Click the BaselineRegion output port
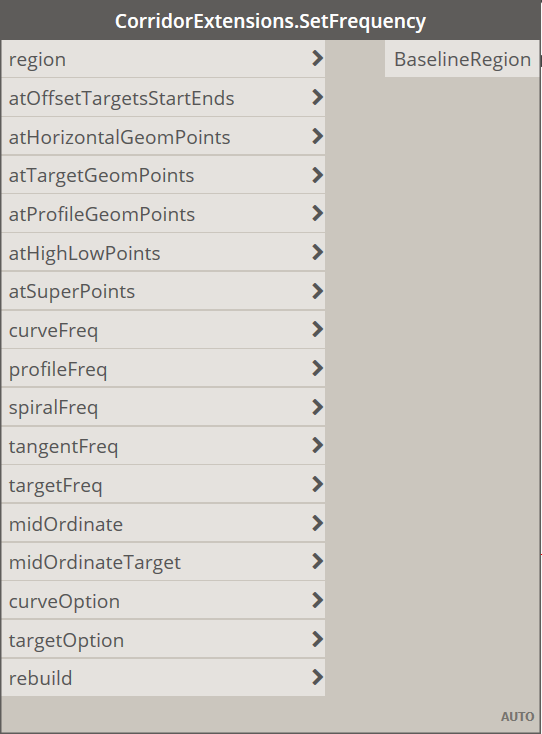542x734 pixels. coord(462,59)
